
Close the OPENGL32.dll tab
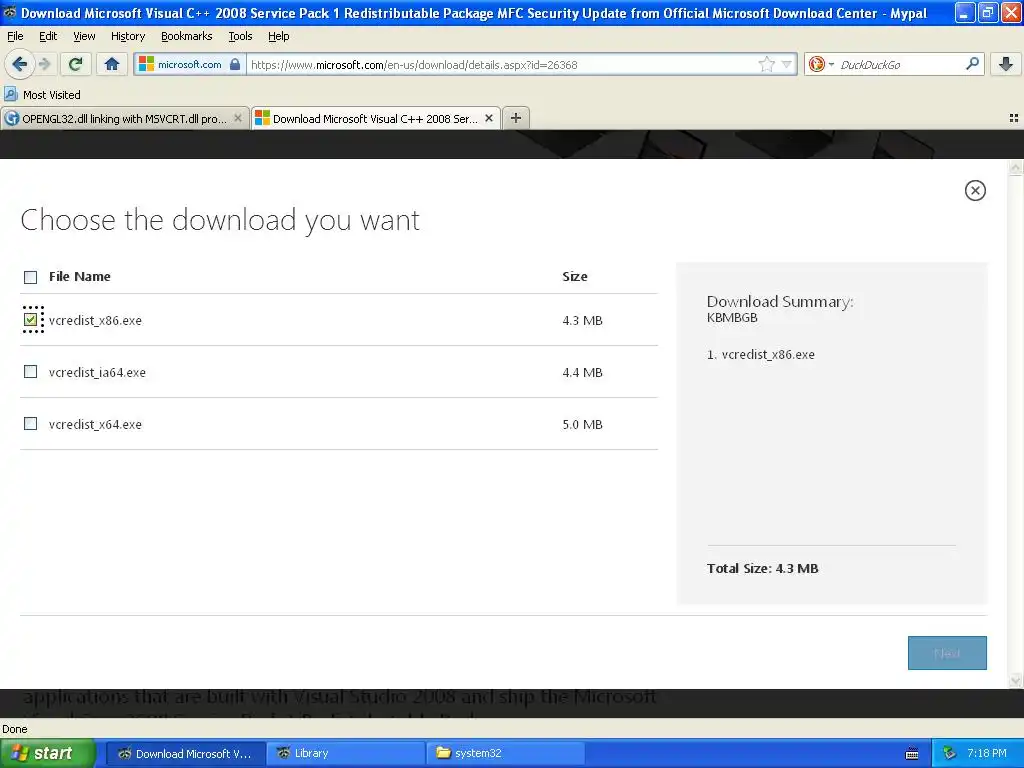pyautogui.click(x=238, y=118)
